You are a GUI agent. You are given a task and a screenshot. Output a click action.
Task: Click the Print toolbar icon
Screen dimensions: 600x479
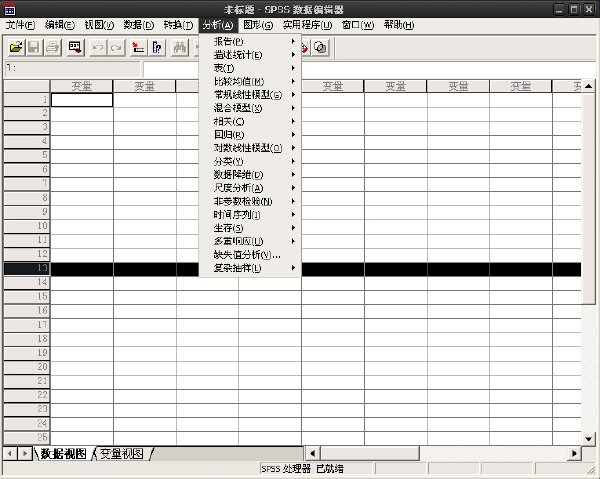click(53, 48)
